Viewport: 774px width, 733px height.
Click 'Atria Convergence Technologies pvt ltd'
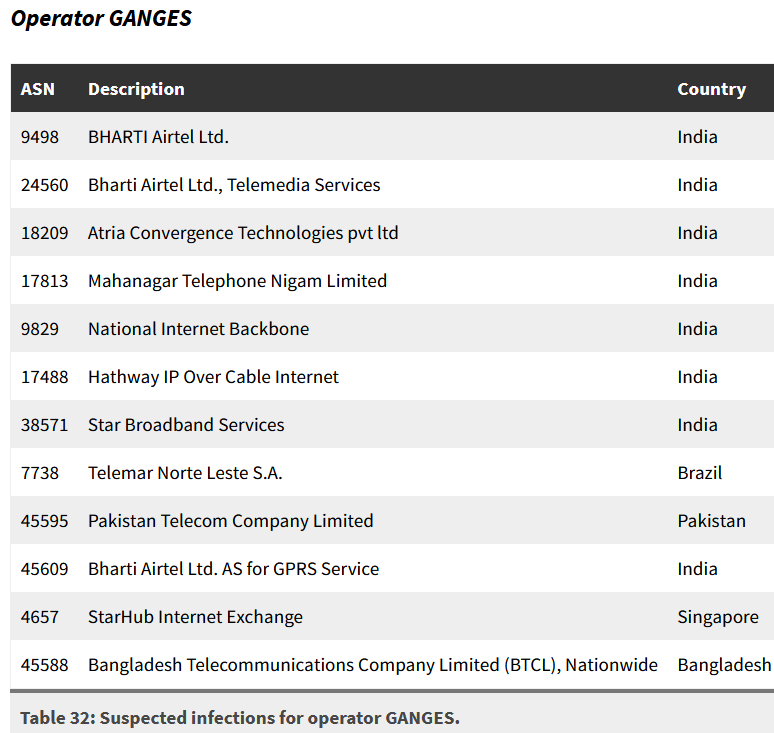pyautogui.click(x=243, y=233)
